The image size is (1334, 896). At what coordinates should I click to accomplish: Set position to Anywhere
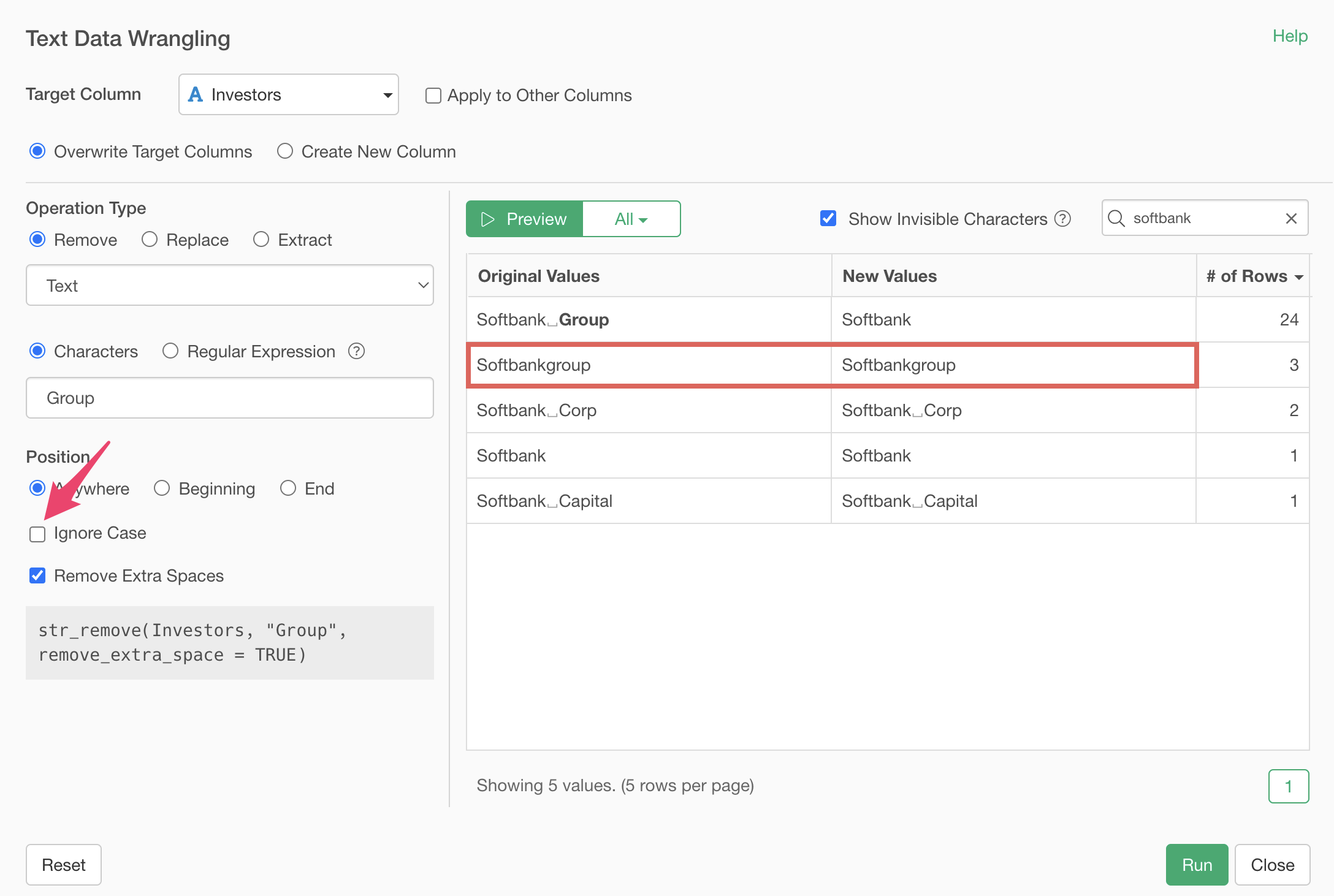(37, 488)
